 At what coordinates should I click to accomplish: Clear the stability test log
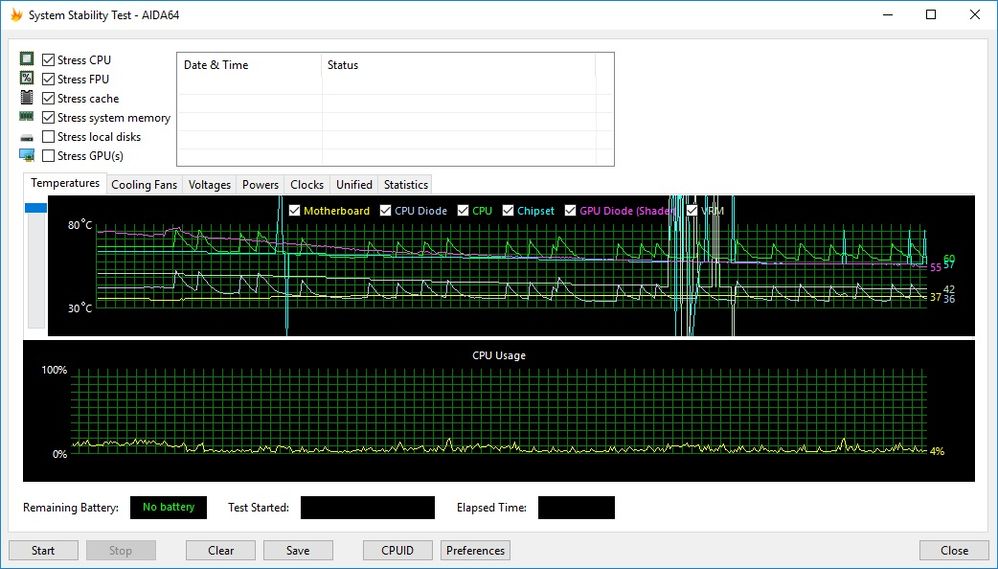pos(221,551)
